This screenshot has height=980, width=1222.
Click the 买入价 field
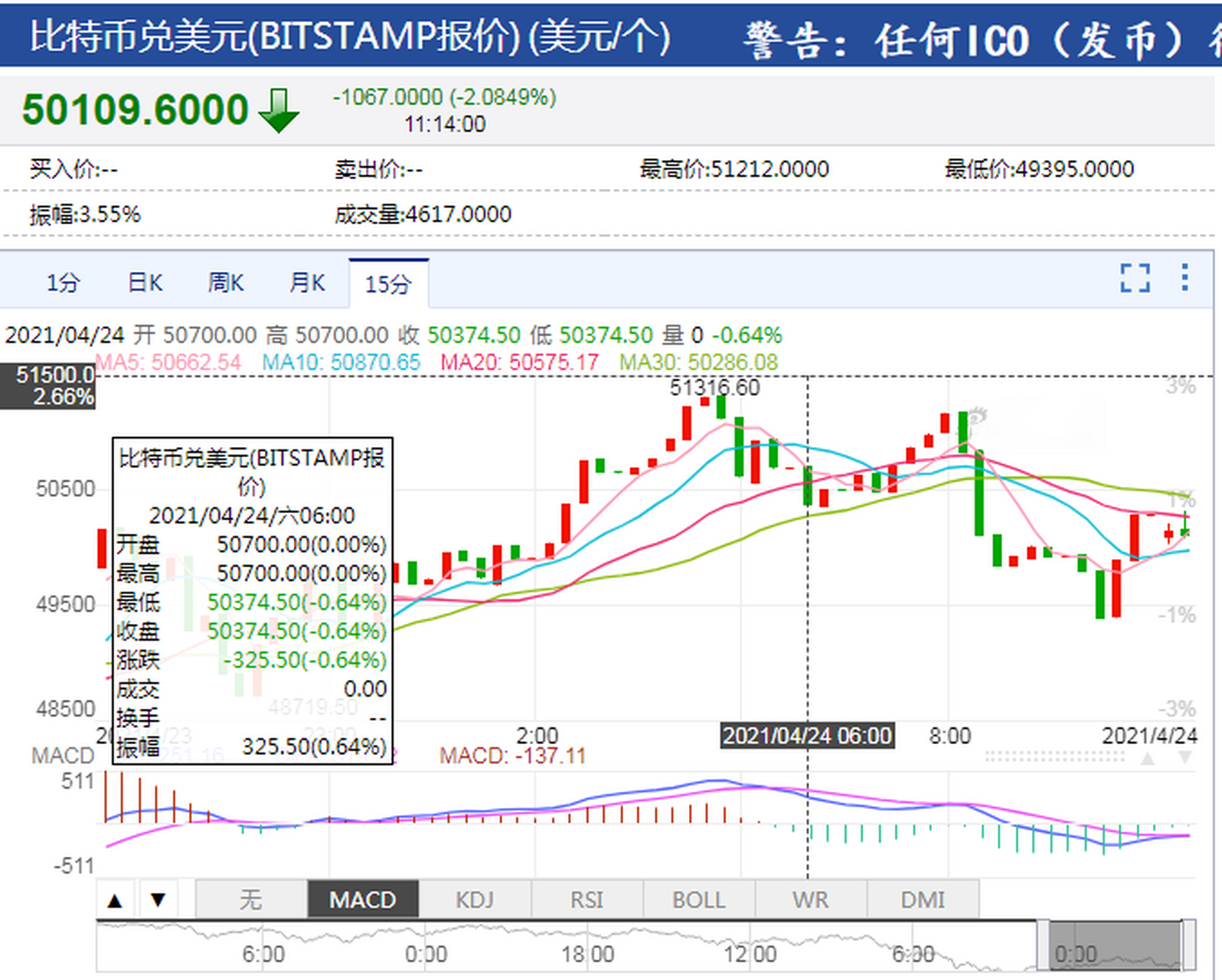74,168
